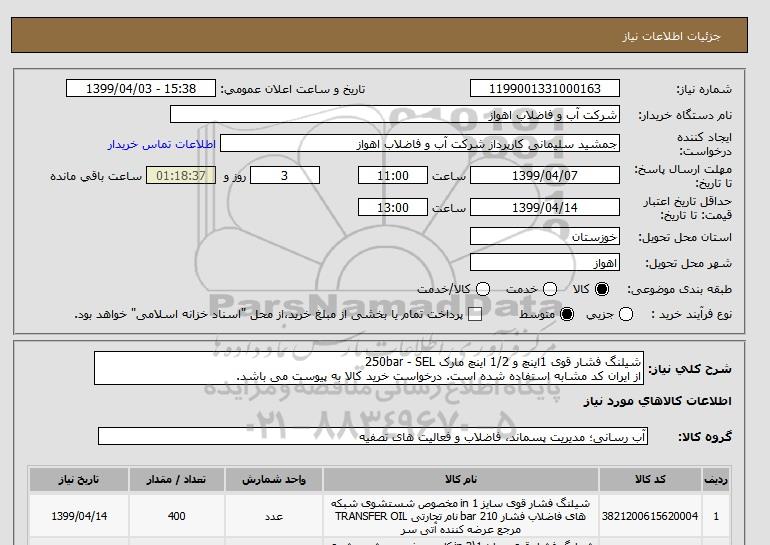Image resolution: width=770 pixels, height=545 pixels.
Task: Click the deadline hour field 11:00
Action: click(393, 176)
